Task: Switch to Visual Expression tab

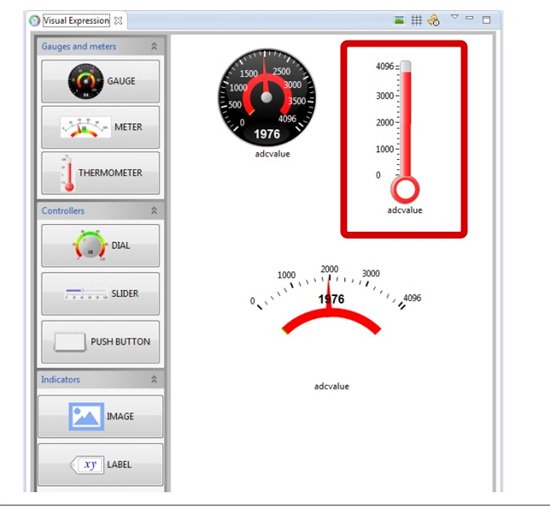Action: pyautogui.click(x=76, y=21)
